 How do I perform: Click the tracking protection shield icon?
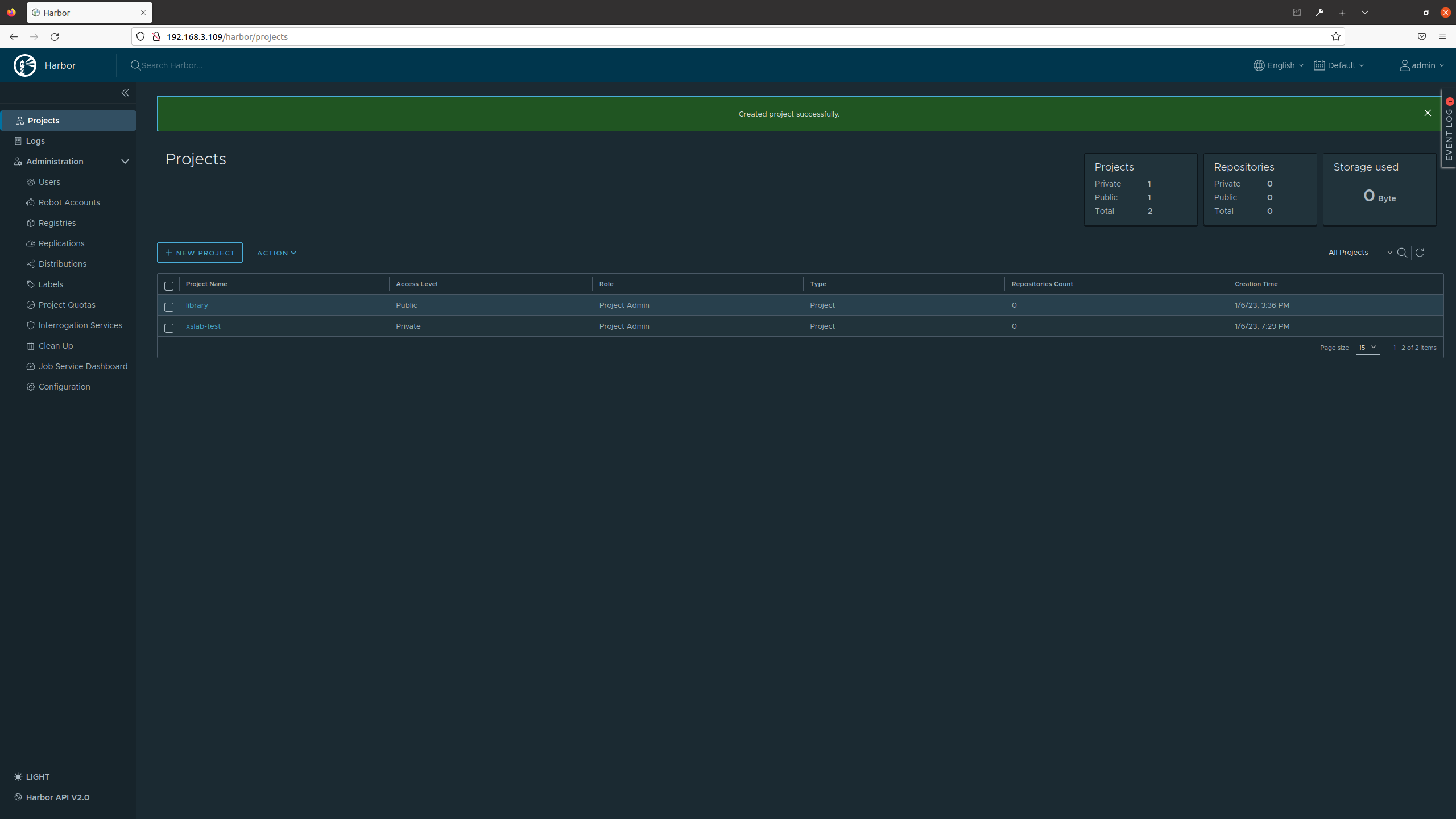(140, 36)
